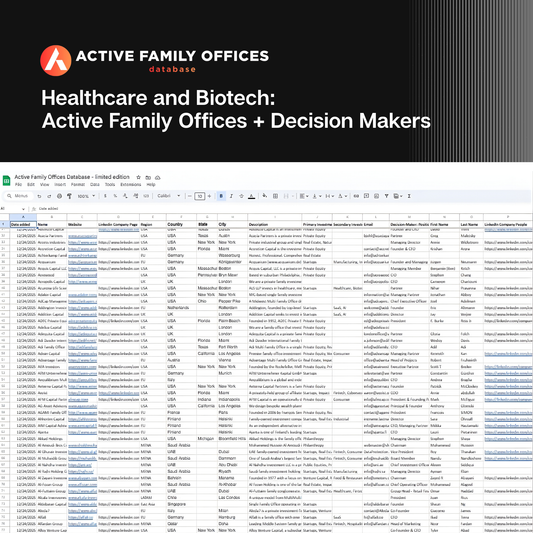
Task: Click the Print icon
Action: [59, 196]
